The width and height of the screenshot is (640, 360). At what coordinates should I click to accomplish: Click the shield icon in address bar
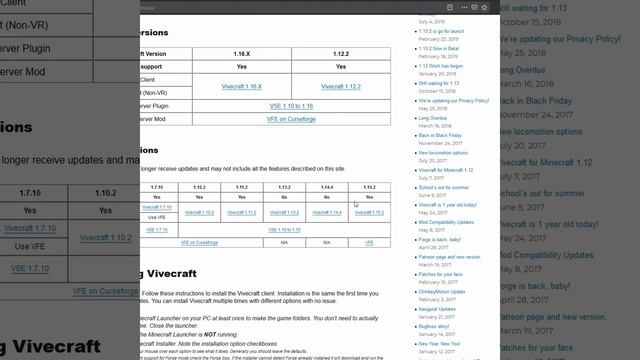[x=474, y=7]
